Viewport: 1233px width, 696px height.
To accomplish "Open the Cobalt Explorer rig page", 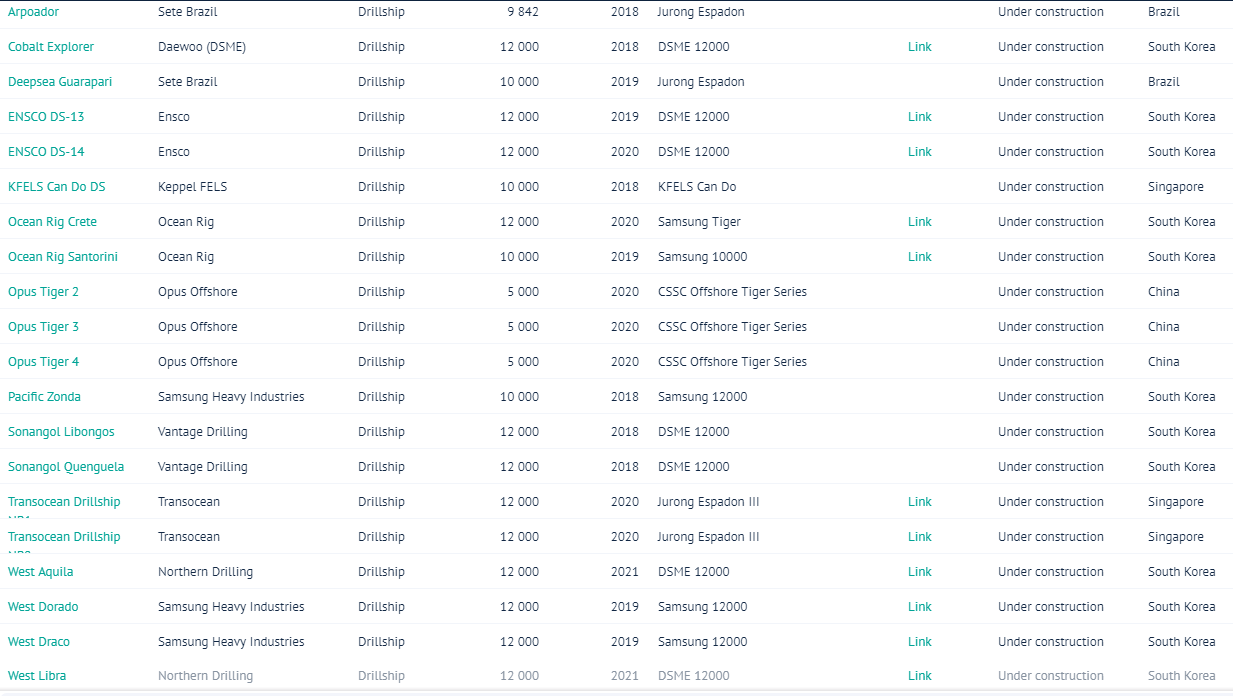I will pos(51,47).
